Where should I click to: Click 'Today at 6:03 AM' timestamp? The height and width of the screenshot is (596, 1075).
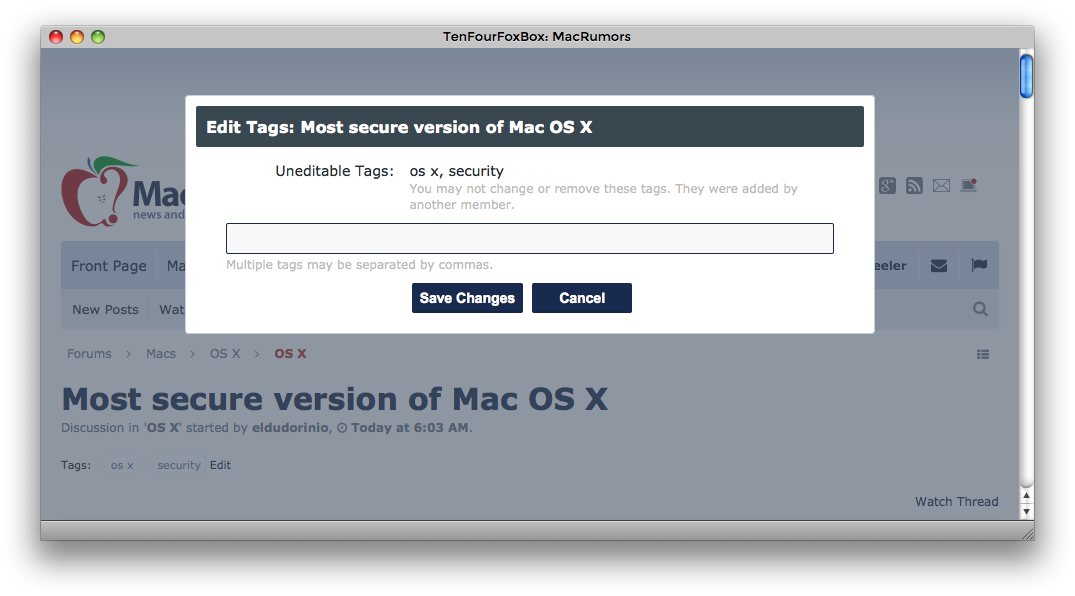[x=409, y=427]
